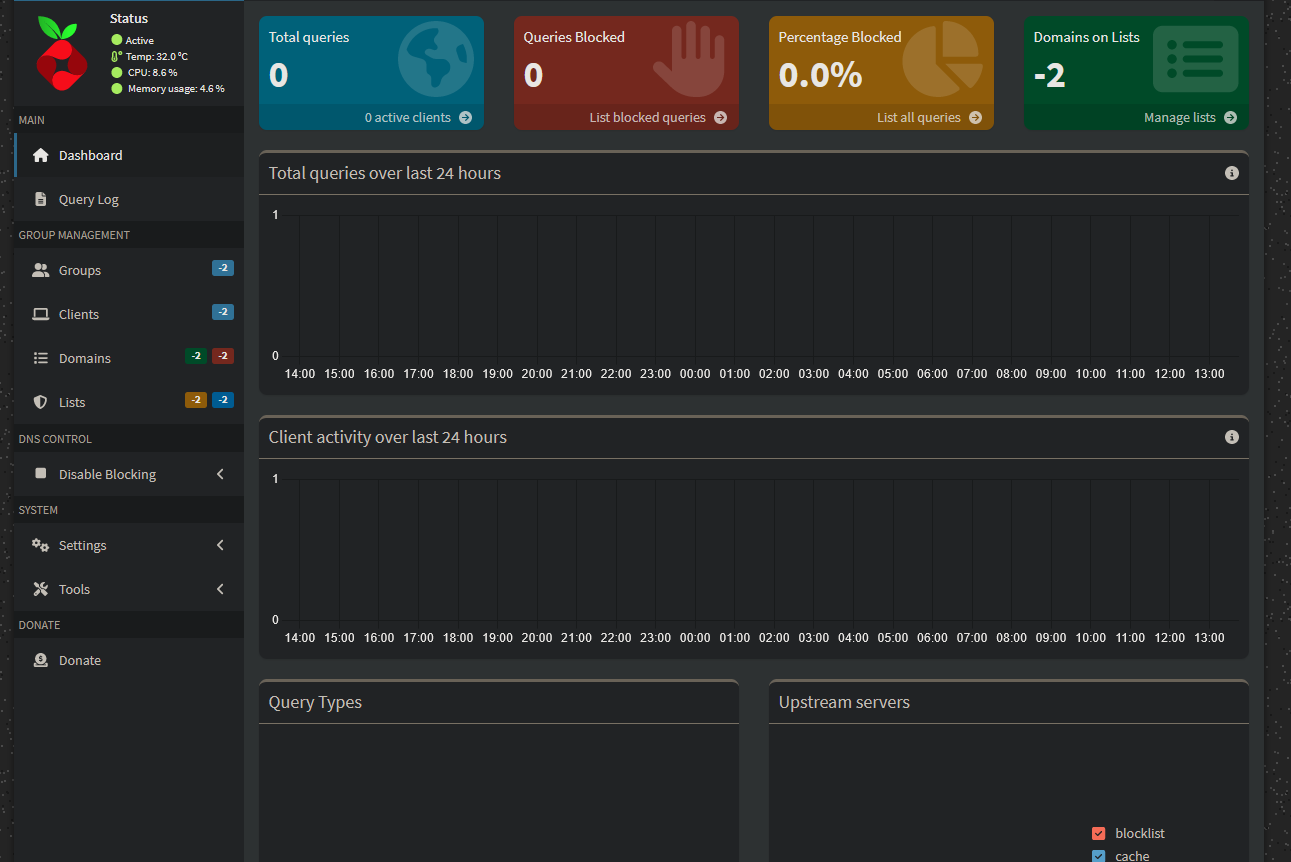Click the Client activity over last 24 hours title
Screen dimensions: 1291x862
coord(388,437)
